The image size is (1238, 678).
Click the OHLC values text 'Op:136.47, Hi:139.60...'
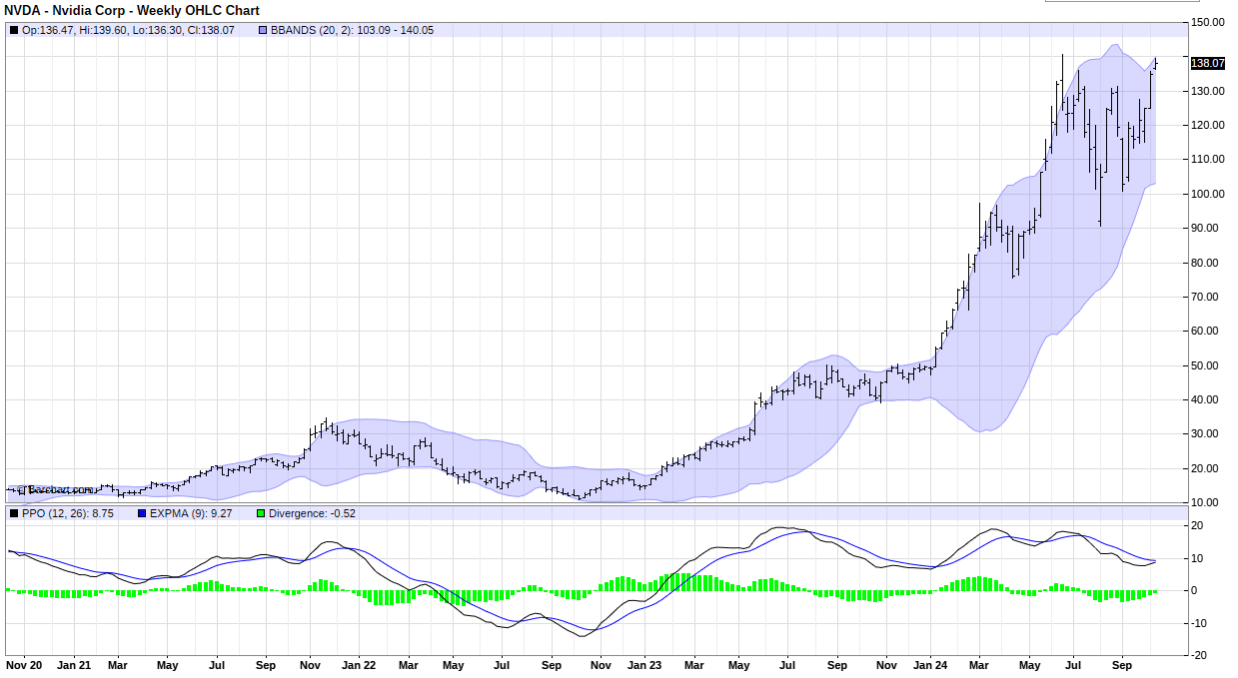129,30
